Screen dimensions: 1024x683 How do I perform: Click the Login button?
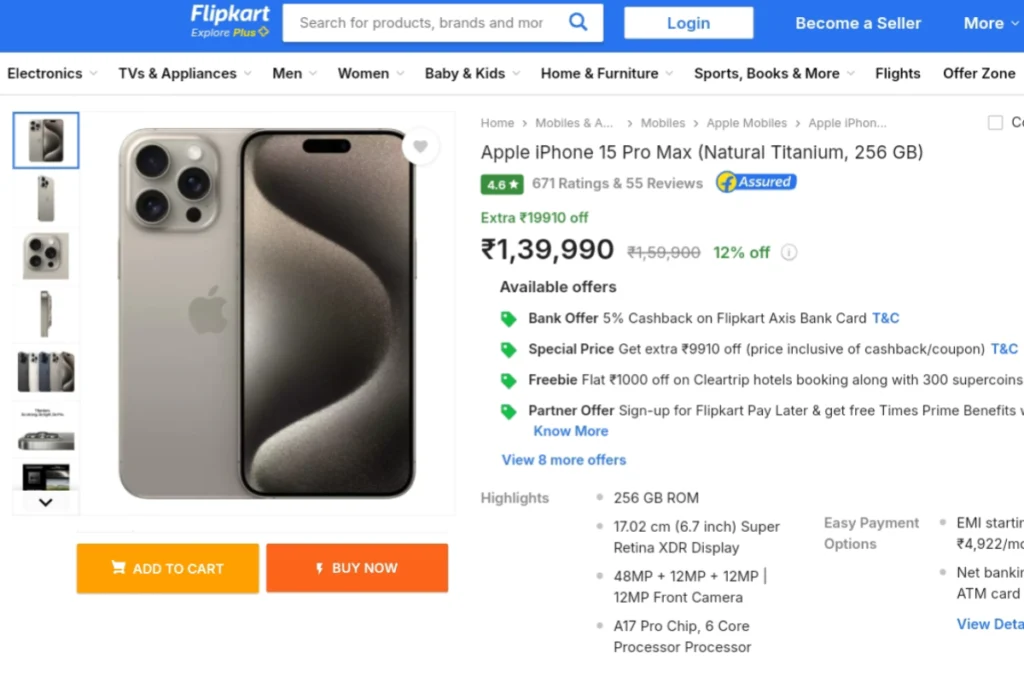pyautogui.click(x=688, y=24)
